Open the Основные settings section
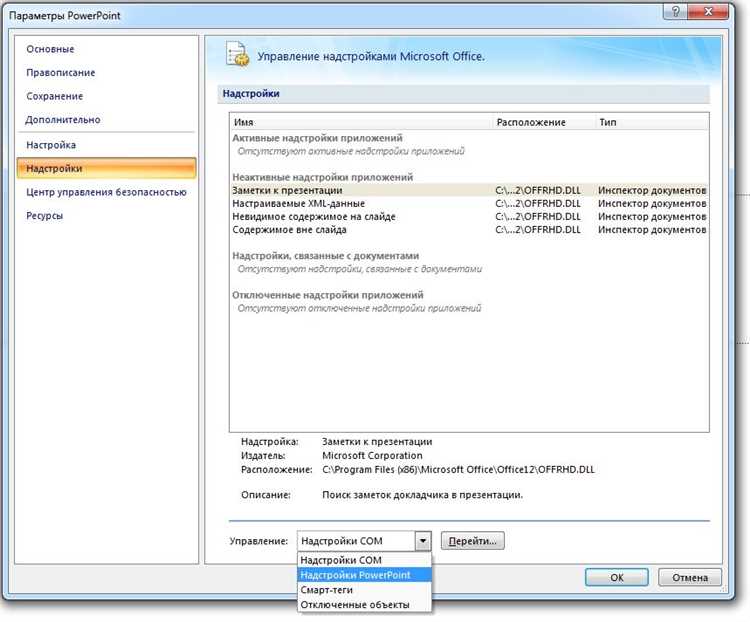This screenshot has width=750, height=622. tap(50, 49)
